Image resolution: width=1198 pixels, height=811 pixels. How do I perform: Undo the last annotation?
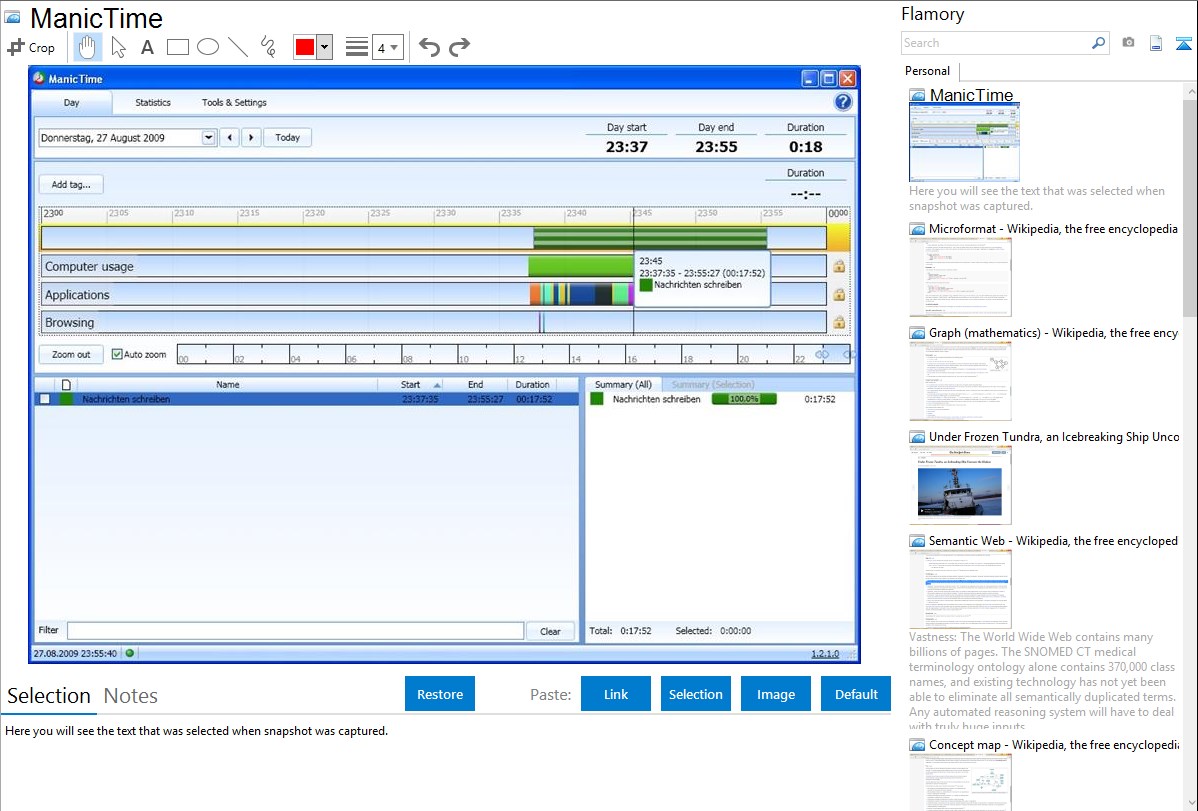[x=429, y=47]
